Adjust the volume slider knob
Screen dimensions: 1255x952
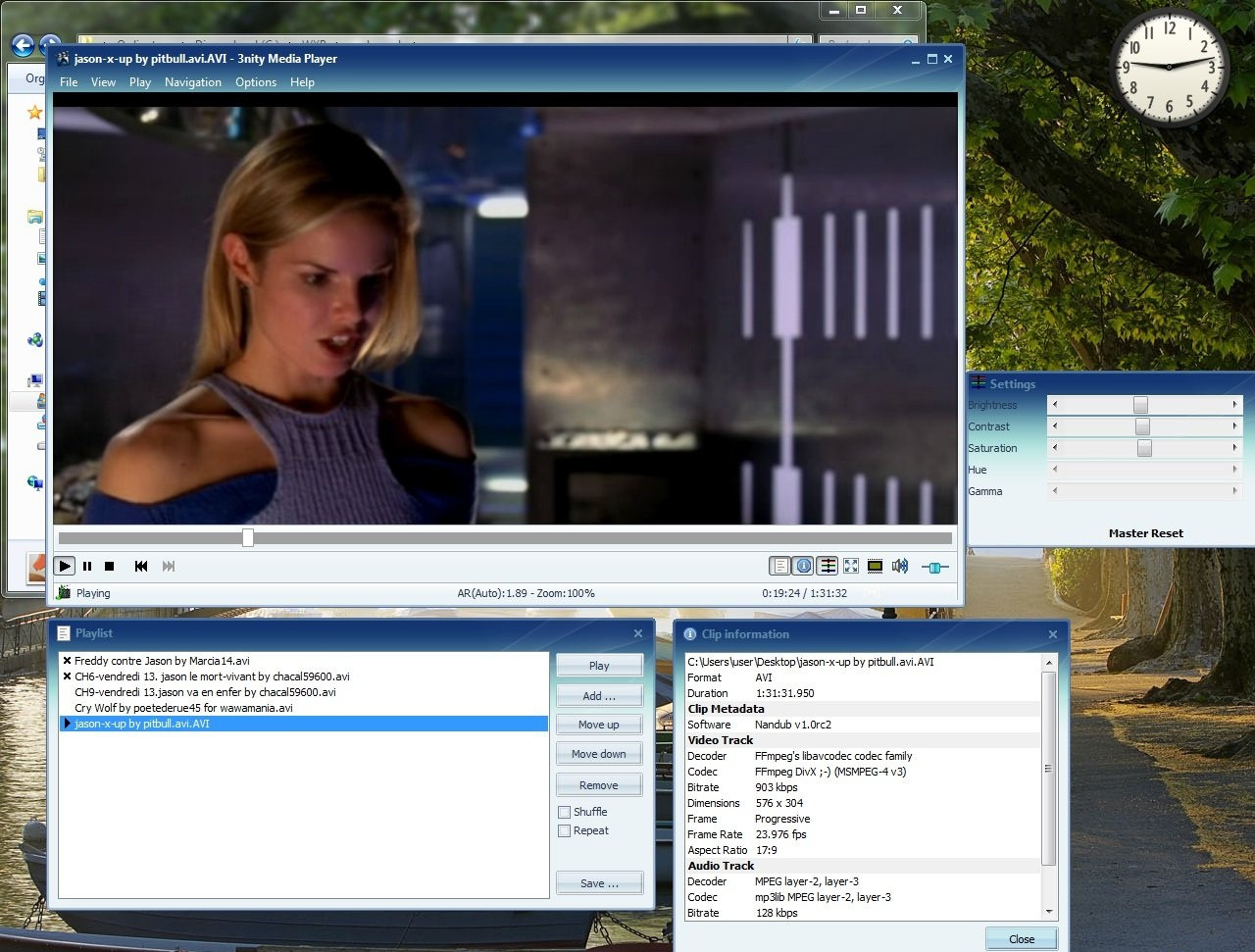934,567
